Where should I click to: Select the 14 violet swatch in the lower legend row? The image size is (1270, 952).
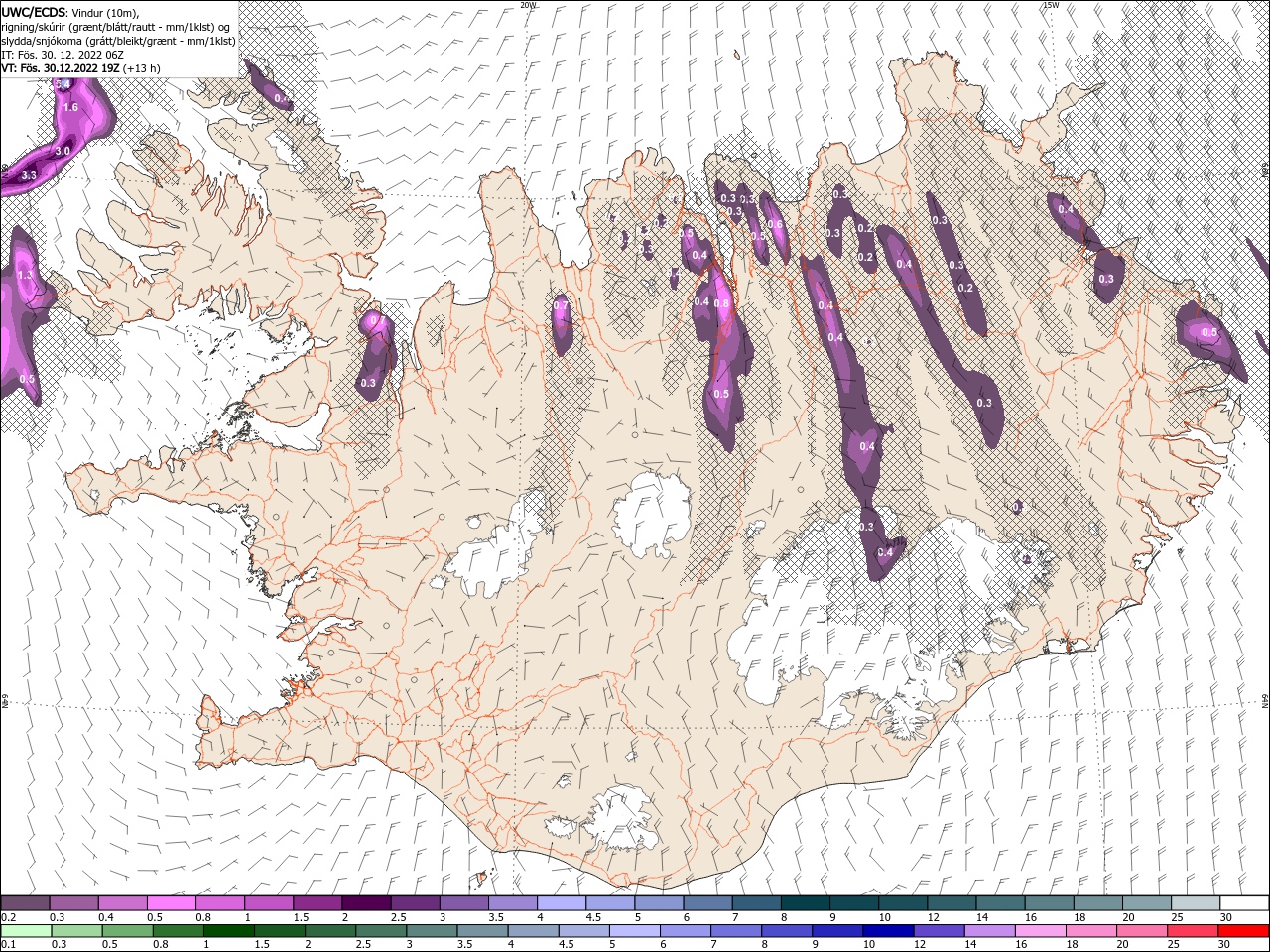click(x=988, y=930)
